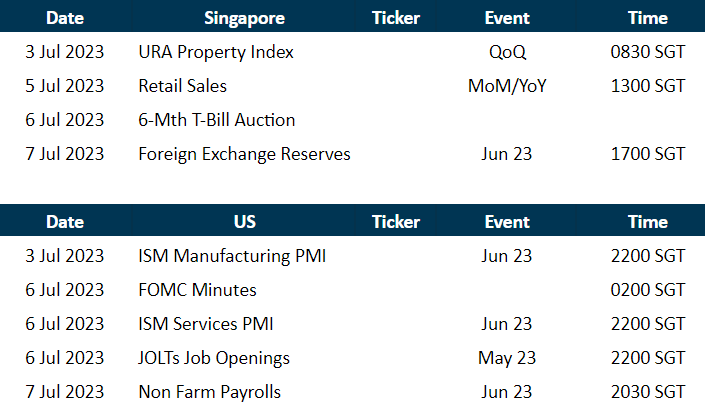Screen dimensions: 705x406
Task: Click the Foreign Exchange Reserves entry
Action: coord(244,154)
